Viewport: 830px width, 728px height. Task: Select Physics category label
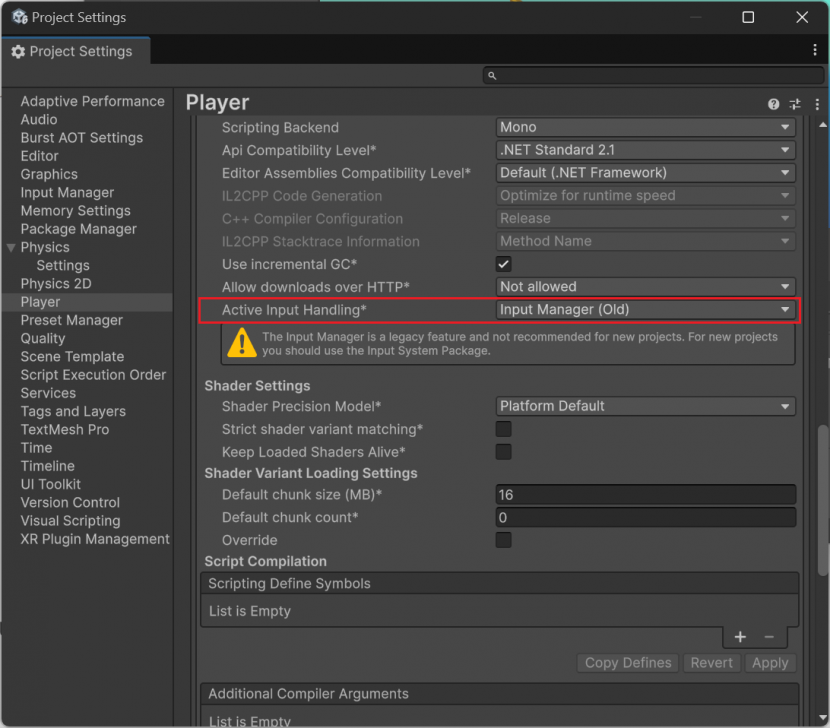[45, 247]
